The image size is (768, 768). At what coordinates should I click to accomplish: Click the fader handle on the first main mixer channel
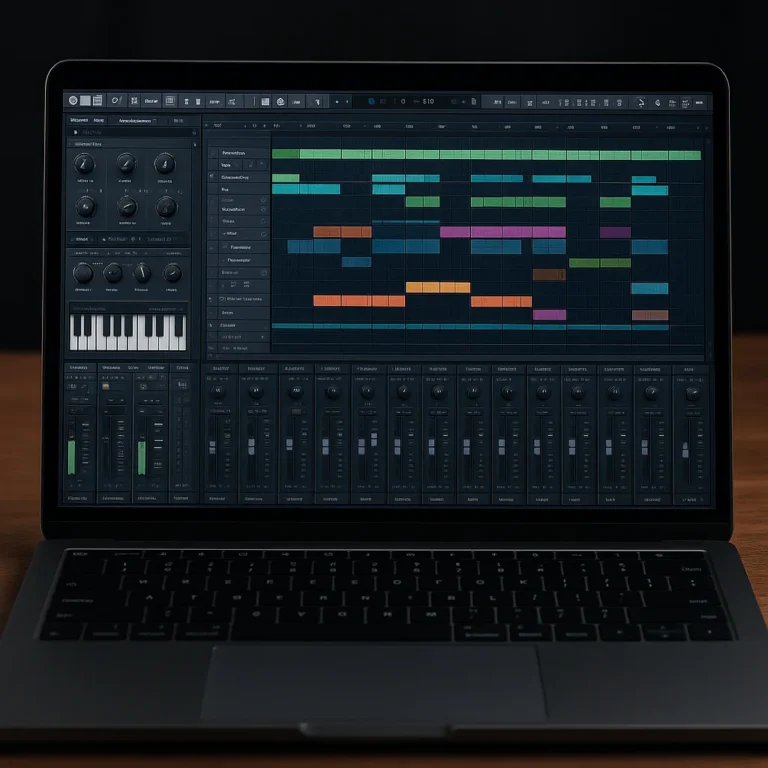pos(213,447)
